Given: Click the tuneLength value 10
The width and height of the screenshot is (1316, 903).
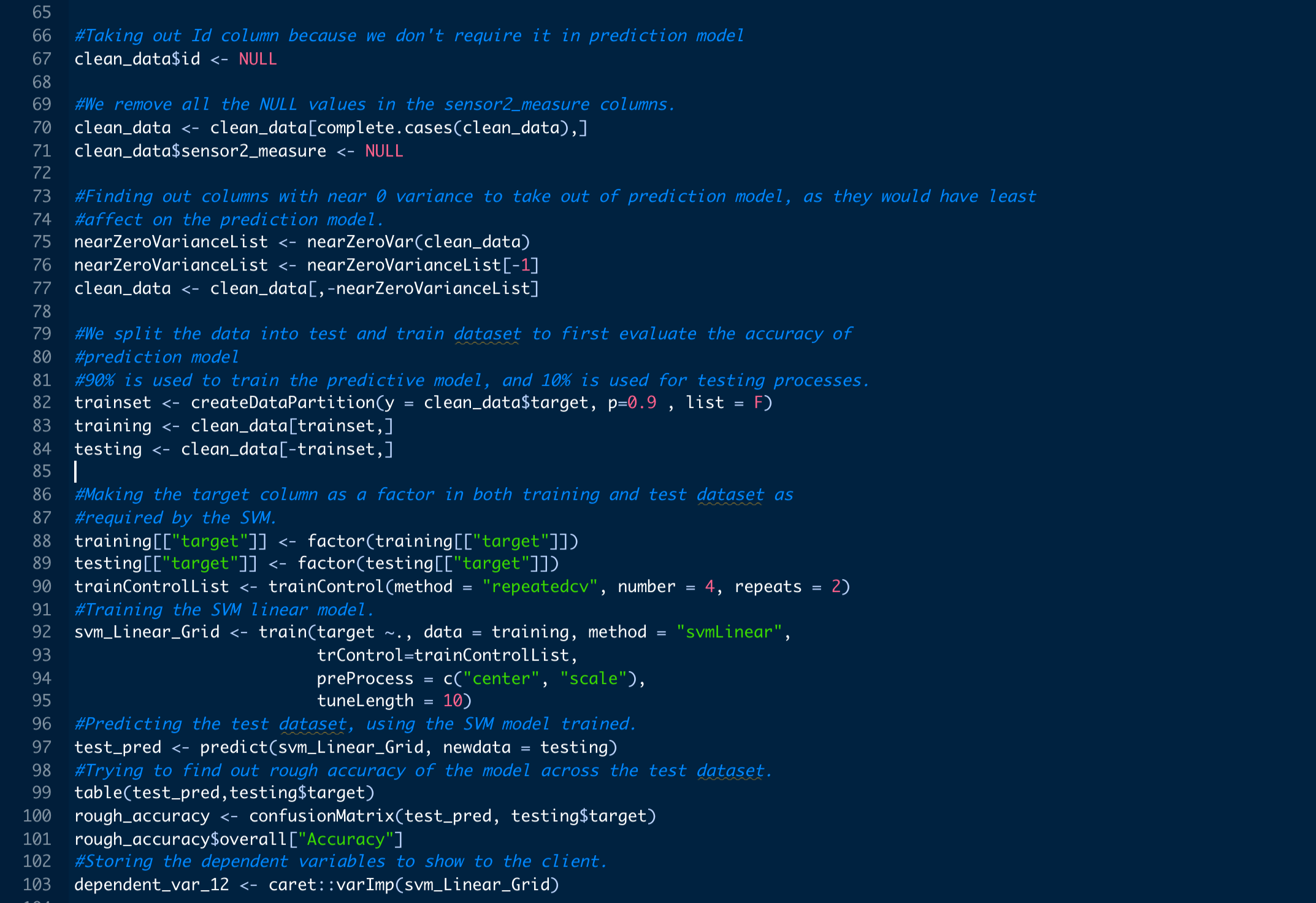Looking at the screenshot, I should [453, 701].
